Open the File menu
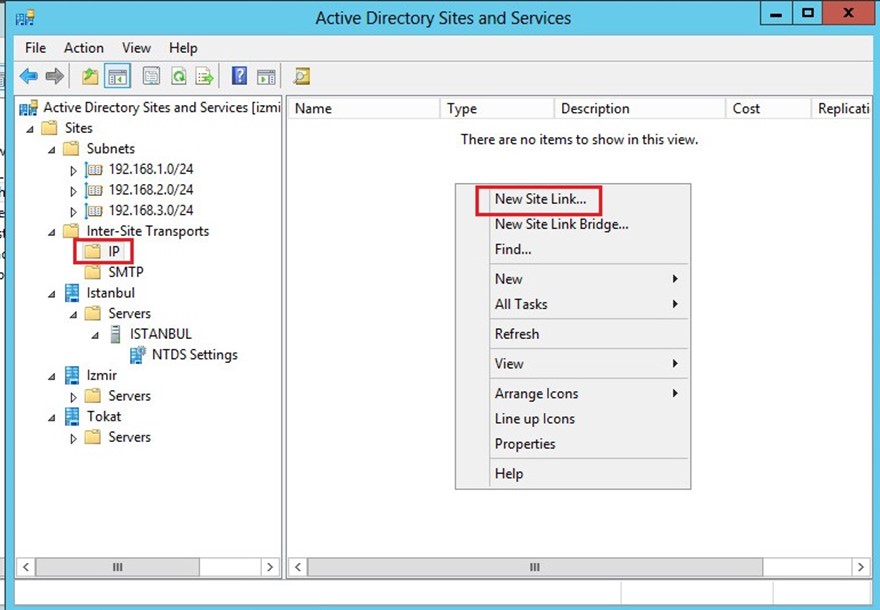The height and width of the screenshot is (610, 880). pyautogui.click(x=35, y=48)
